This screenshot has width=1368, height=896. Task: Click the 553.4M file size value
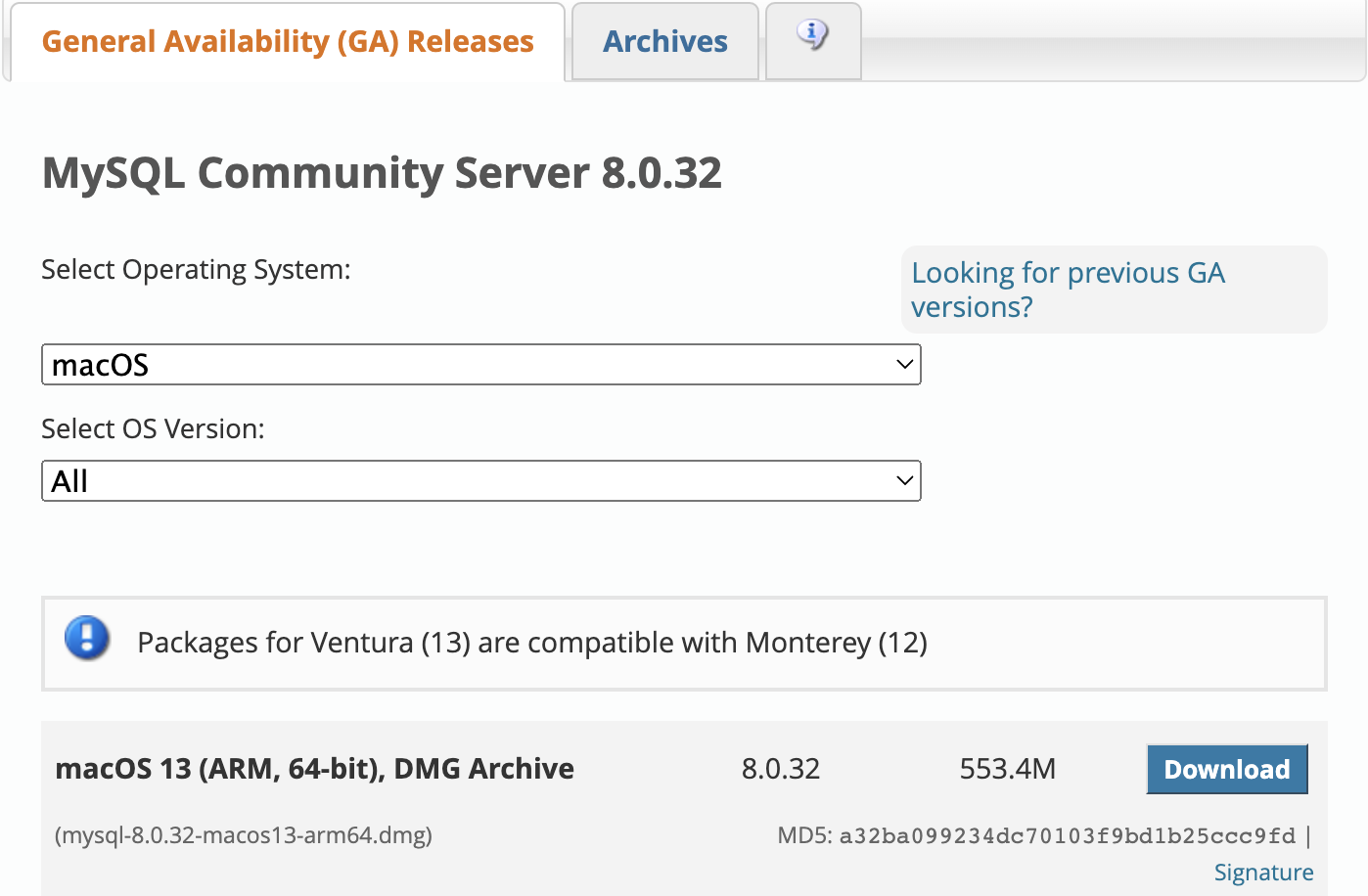tap(1008, 769)
